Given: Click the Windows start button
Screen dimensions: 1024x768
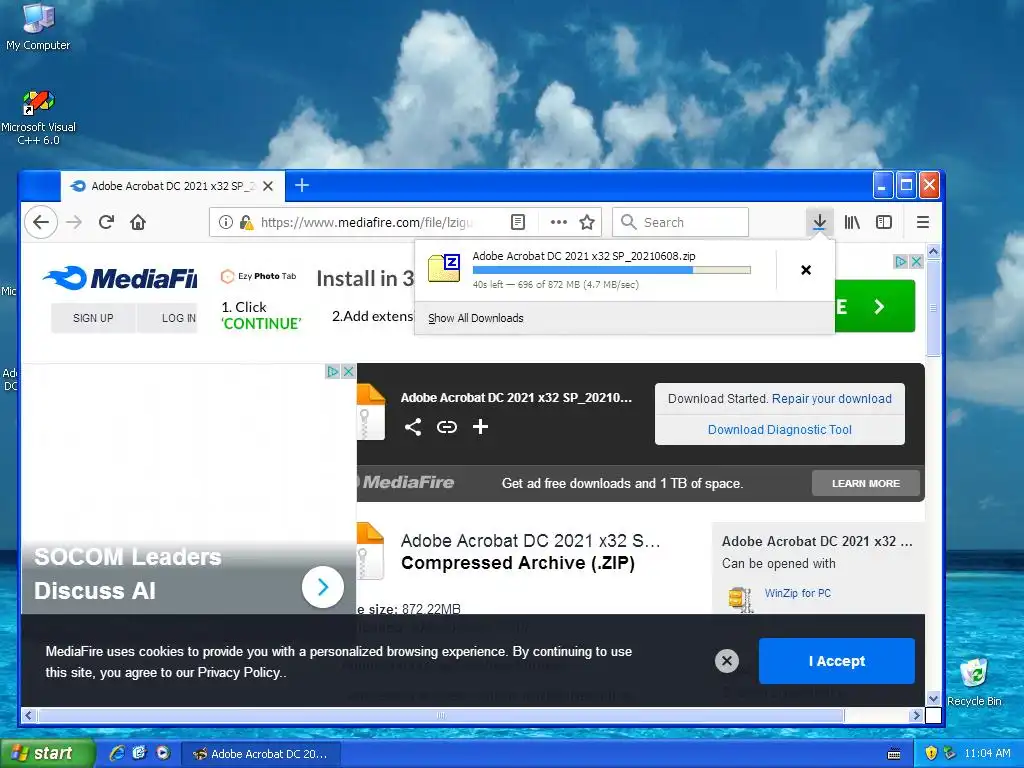Looking at the screenshot, I should pyautogui.click(x=46, y=754).
